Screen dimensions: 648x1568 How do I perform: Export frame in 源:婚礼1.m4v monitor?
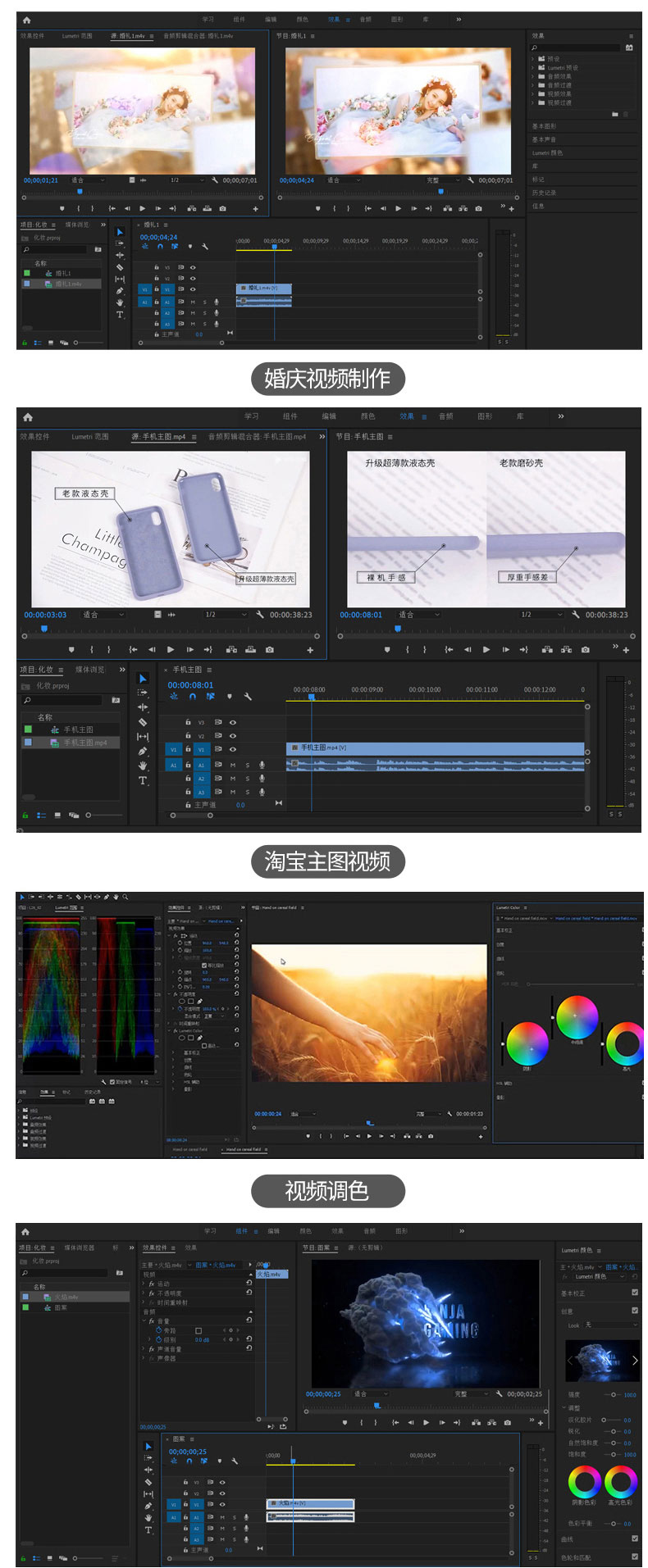222,208
